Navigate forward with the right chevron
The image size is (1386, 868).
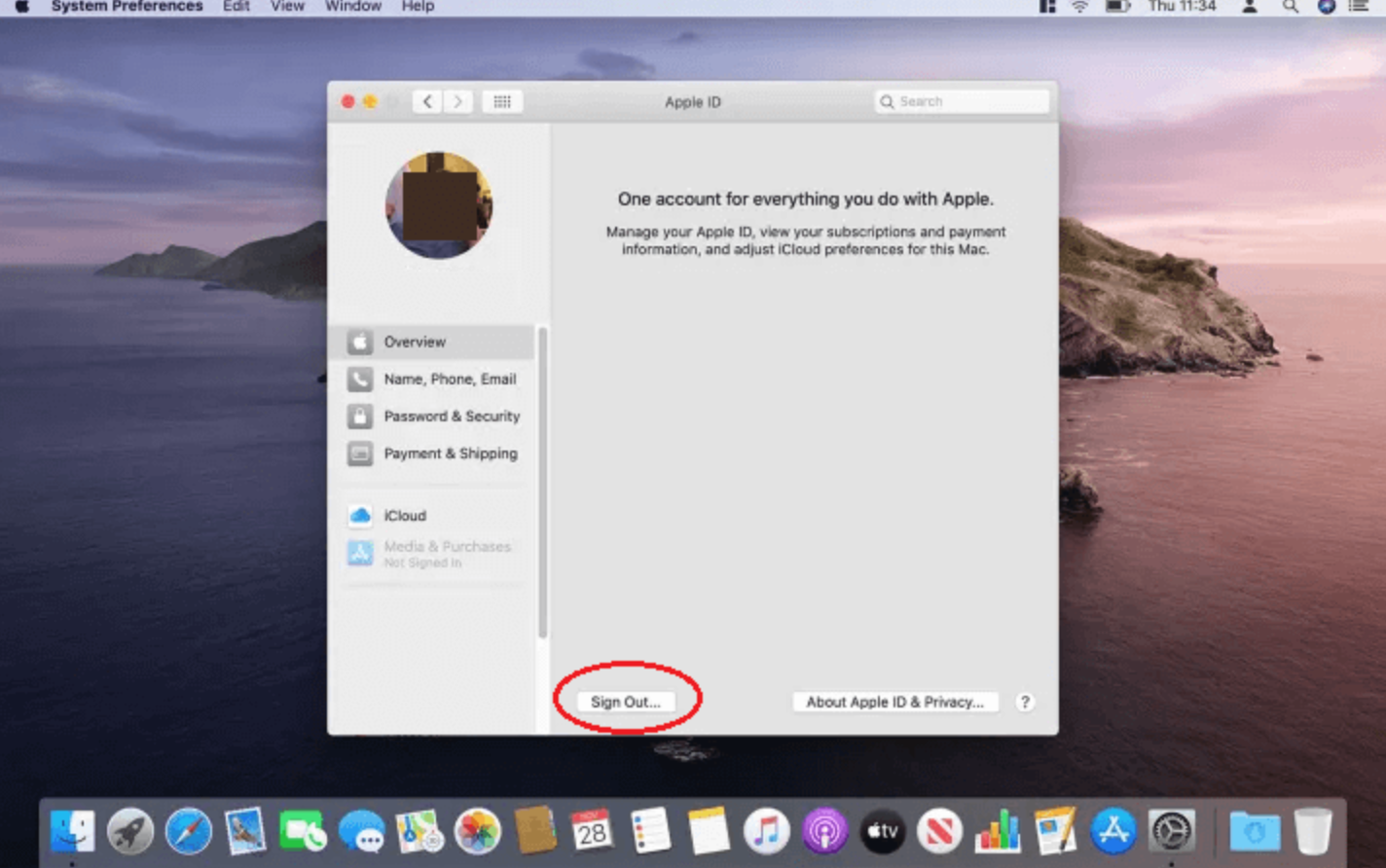[x=457, y=101]
